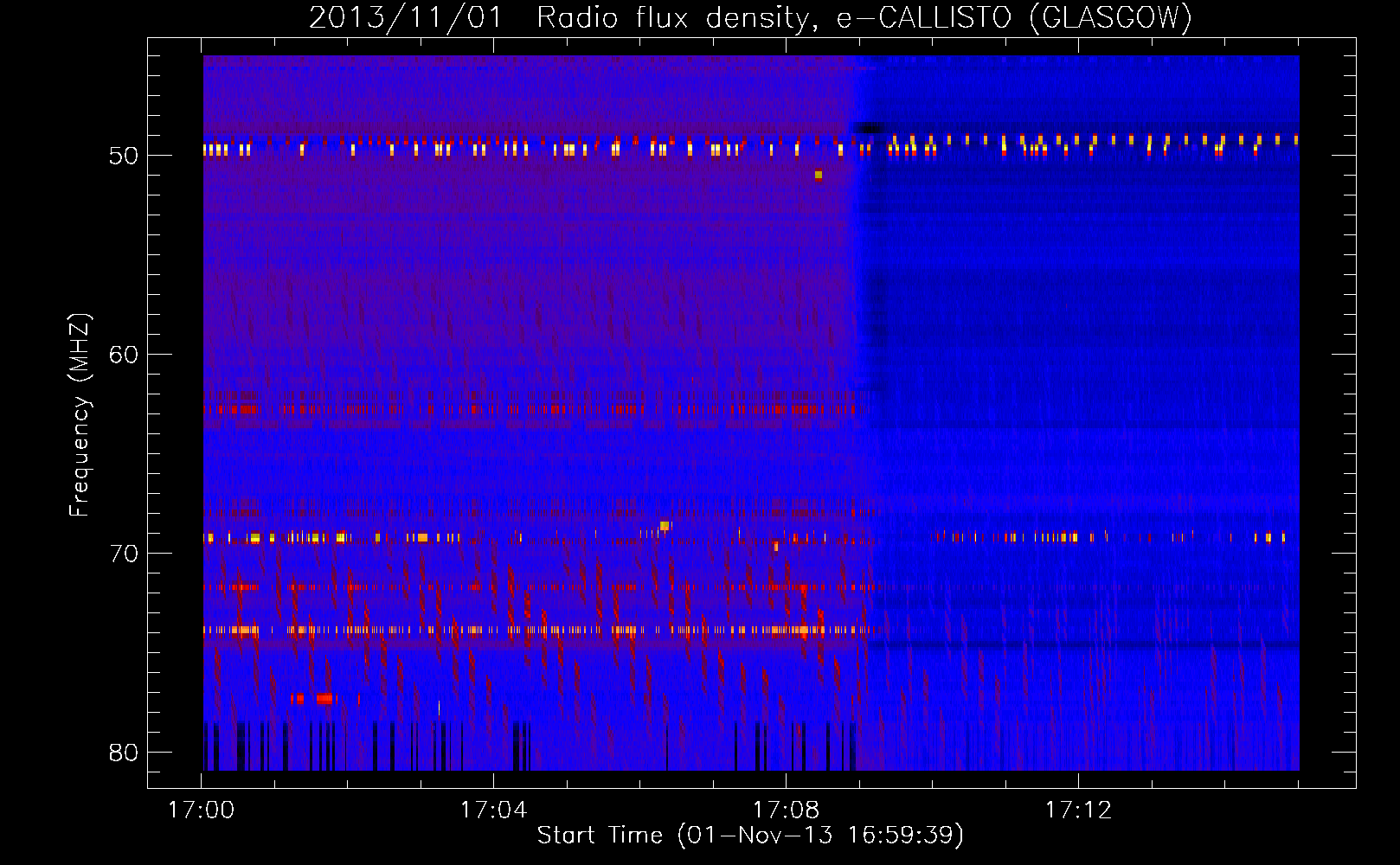This screenshot has height=865, width=1400.
Task: Select the 50 frequency tick label
Action: coord(124,156)
